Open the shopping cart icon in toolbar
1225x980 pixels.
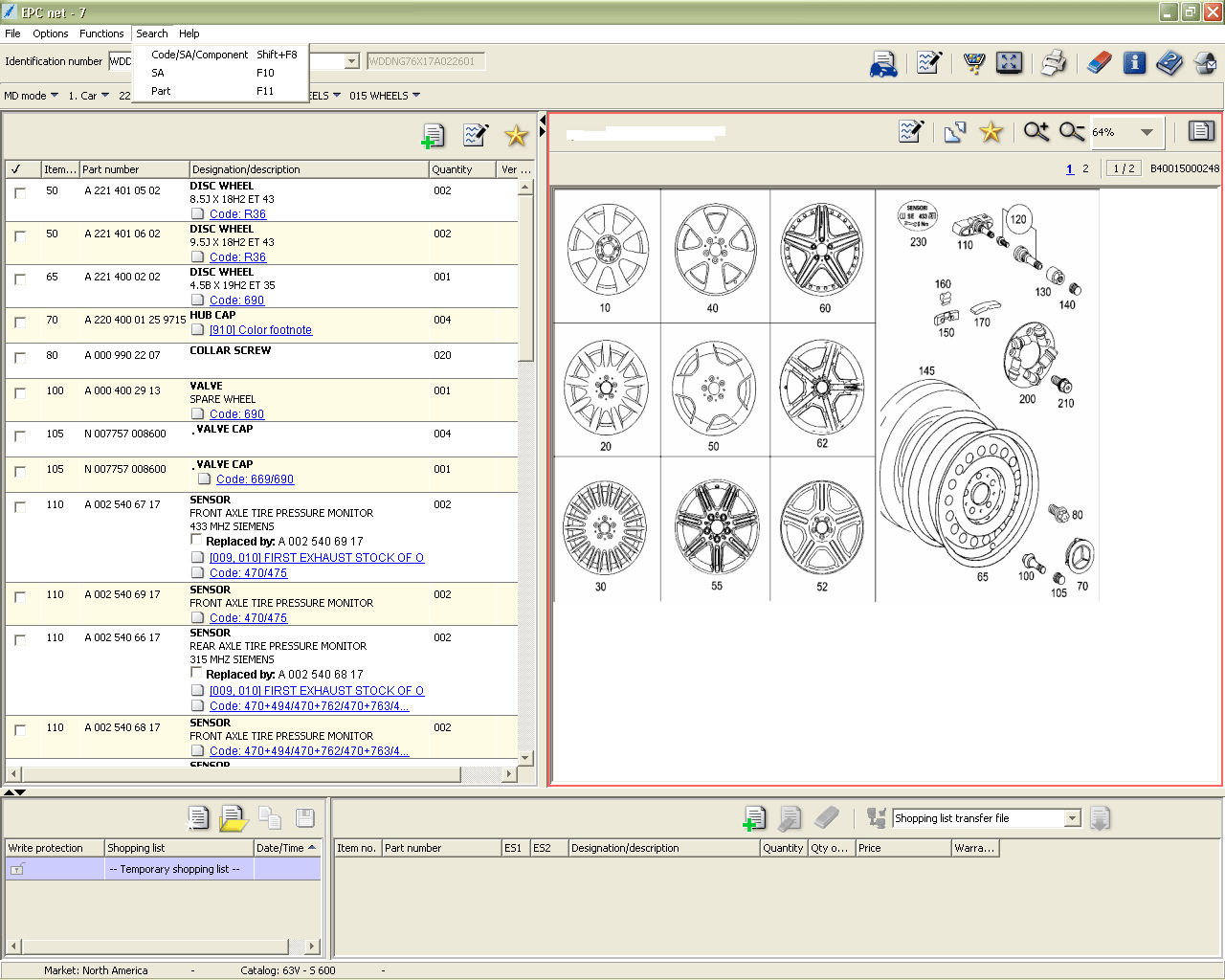coord(973,63)
